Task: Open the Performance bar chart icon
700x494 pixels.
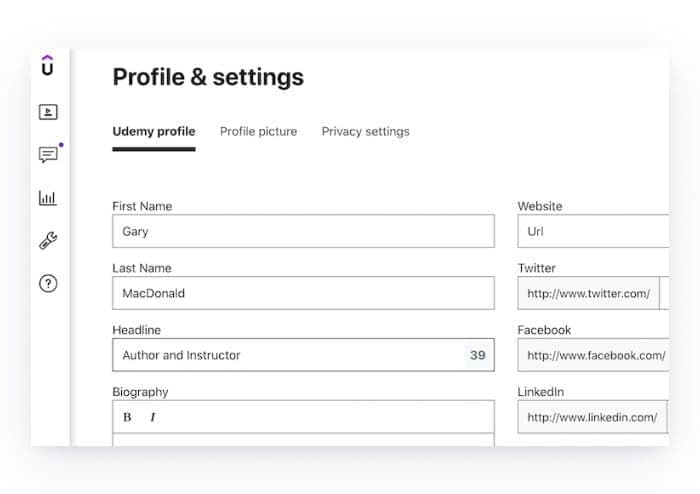Action: coord(48,198)
